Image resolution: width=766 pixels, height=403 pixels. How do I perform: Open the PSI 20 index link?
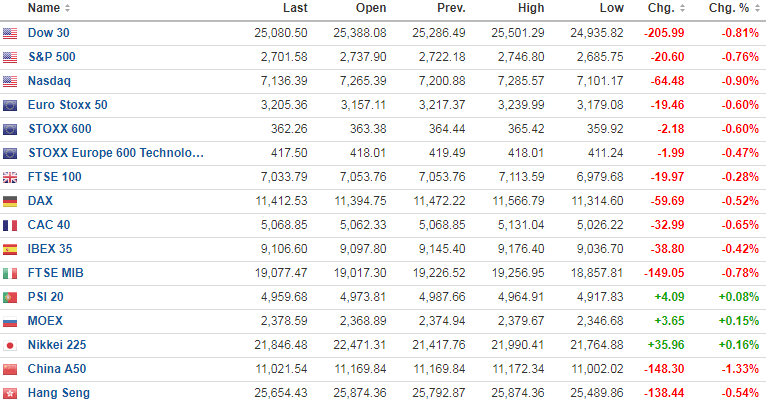click(46, 297)
